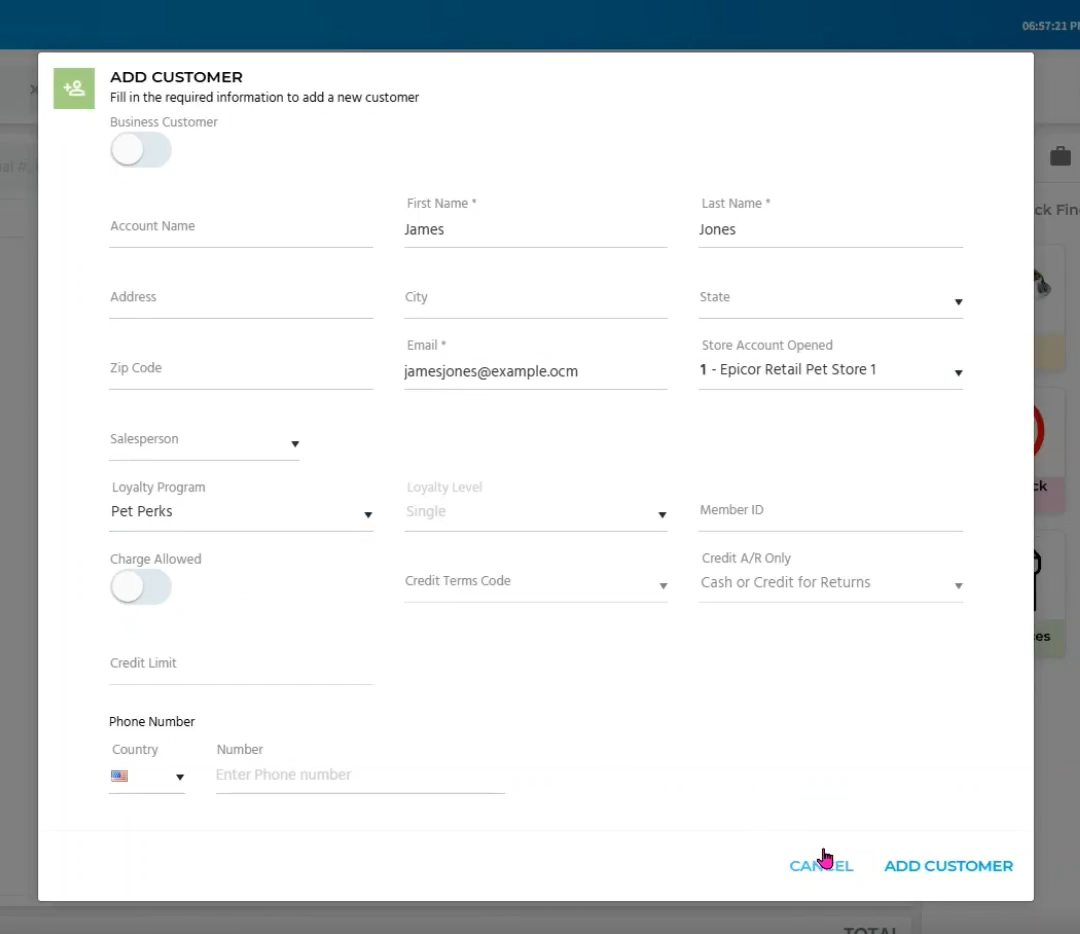Screen dimensions: 1080x934
Task: Open the phone Country code dropdown arrow
Action: click(x=180, y=777)
